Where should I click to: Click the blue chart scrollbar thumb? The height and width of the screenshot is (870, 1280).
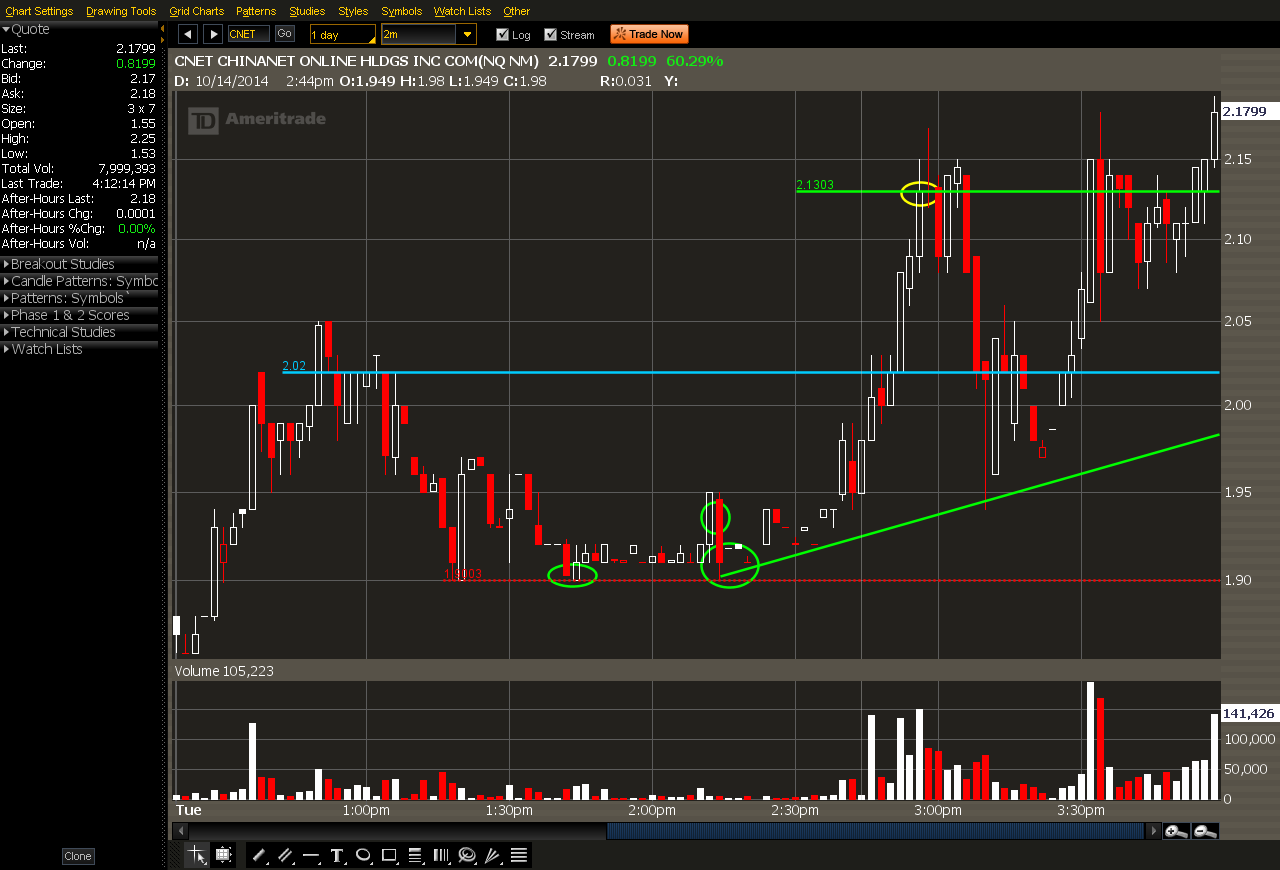point(875,831)
